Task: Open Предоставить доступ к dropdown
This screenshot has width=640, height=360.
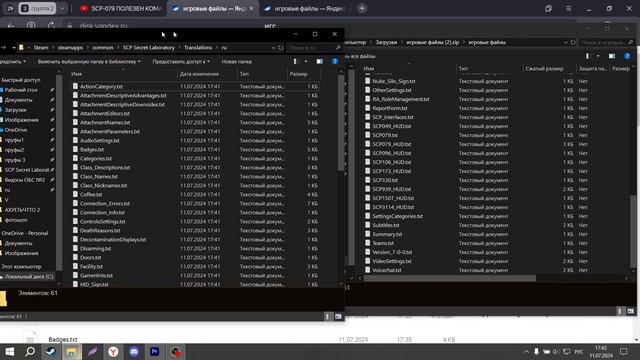Action: click(x=181, y=62)
